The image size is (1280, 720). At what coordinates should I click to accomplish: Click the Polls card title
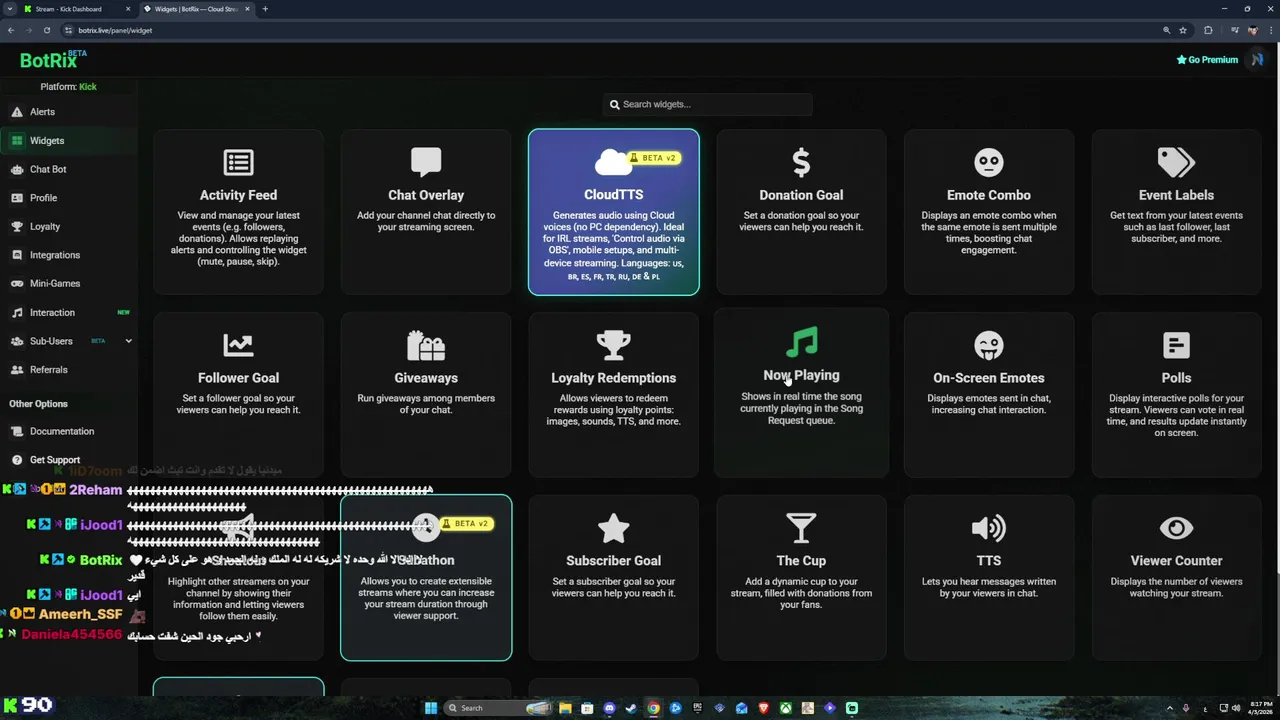[1176, 378]
